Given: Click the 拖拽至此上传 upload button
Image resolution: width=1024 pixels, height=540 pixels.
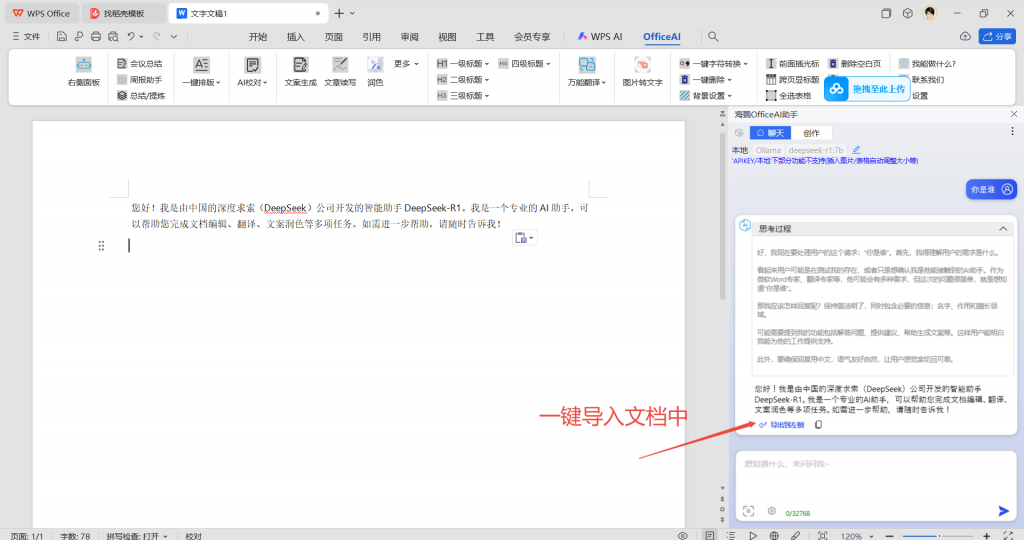Looking at the screenshot, I should click(x=866, y=89).
